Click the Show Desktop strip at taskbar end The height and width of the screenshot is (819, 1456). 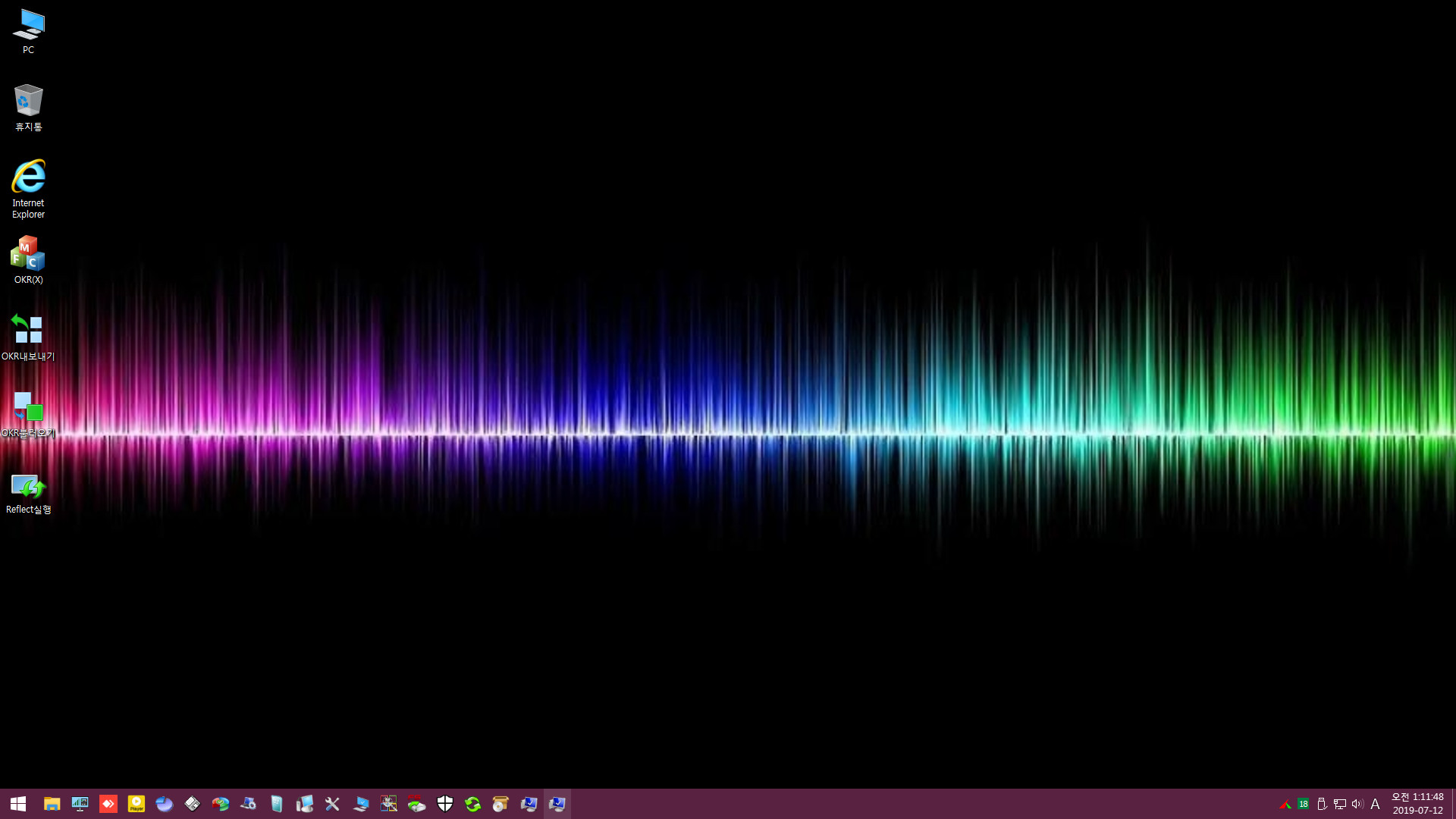(1454, 804)
